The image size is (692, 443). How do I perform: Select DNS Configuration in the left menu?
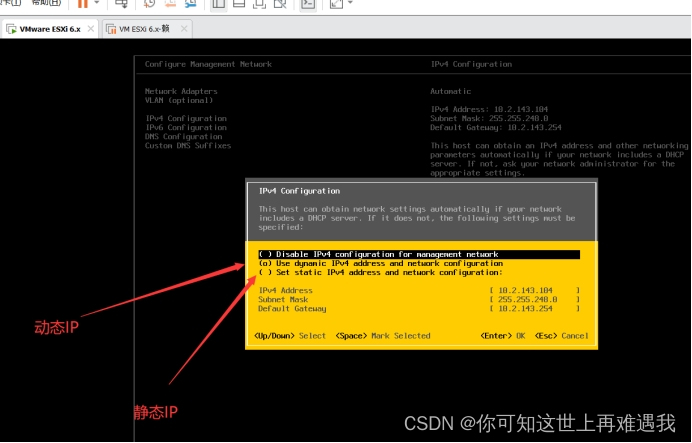184,136
